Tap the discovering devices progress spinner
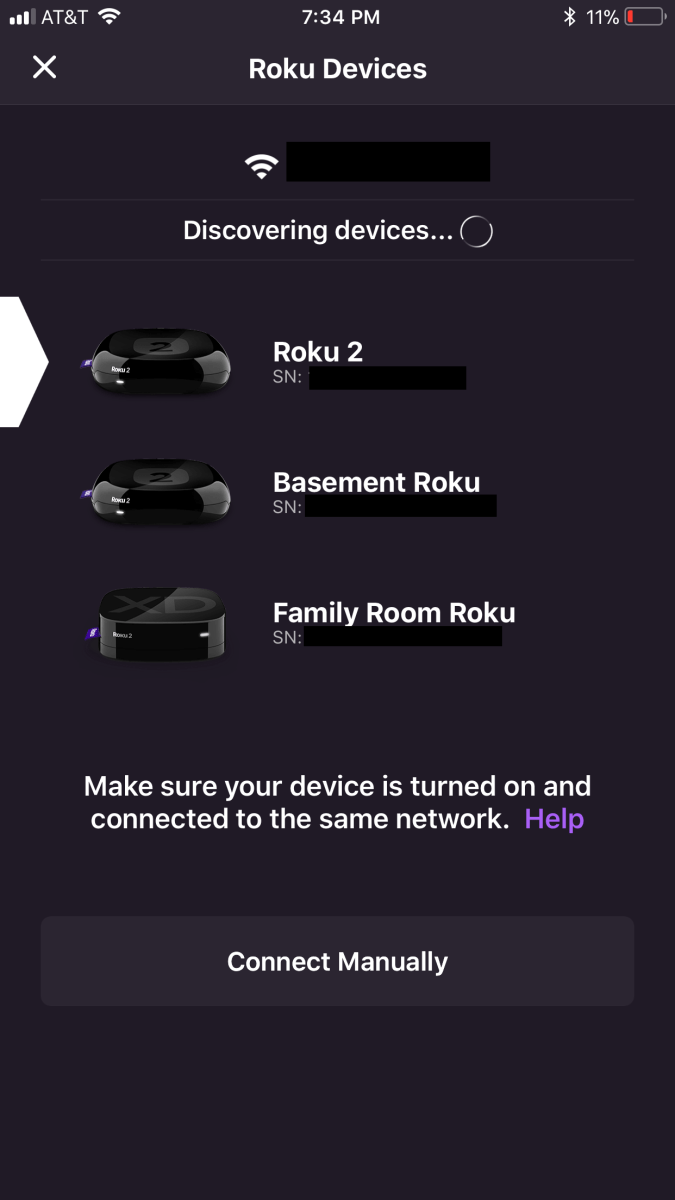 [477, 231]
